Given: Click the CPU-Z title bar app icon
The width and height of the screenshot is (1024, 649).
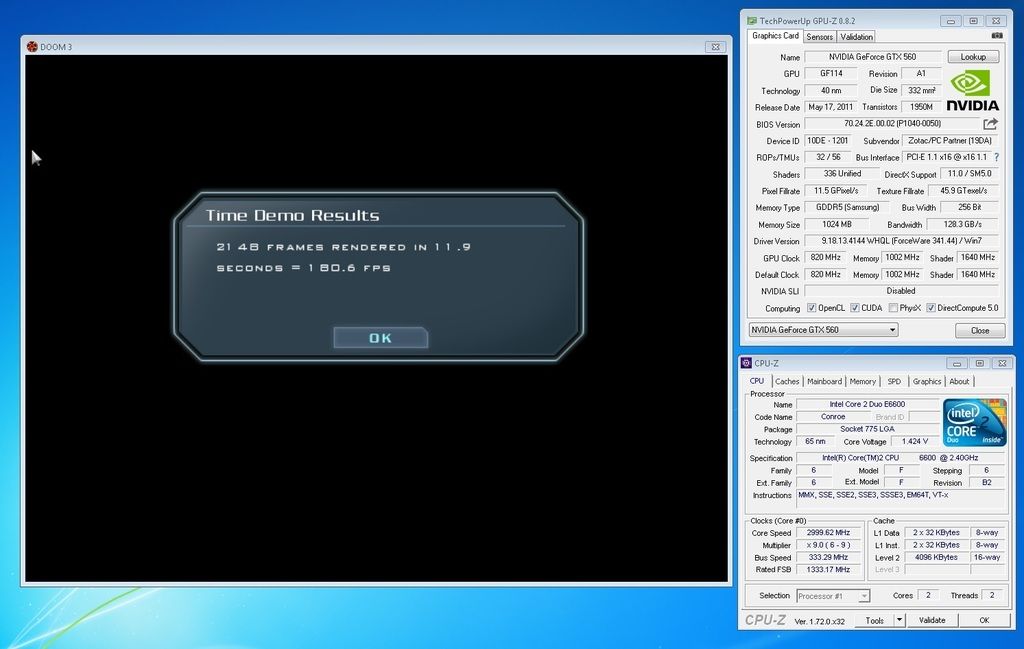Looking at the screenshot, I should 746,363.
